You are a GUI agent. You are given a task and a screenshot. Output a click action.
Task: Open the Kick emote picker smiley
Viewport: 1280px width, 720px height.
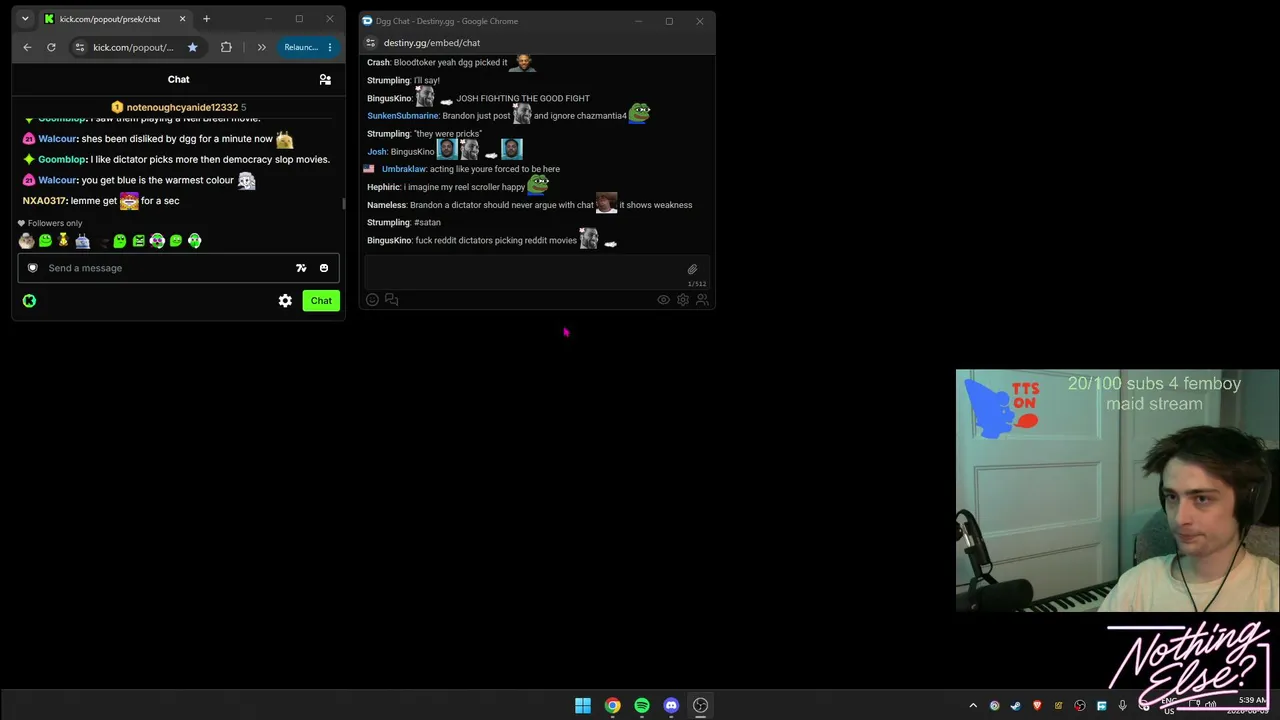324,268
